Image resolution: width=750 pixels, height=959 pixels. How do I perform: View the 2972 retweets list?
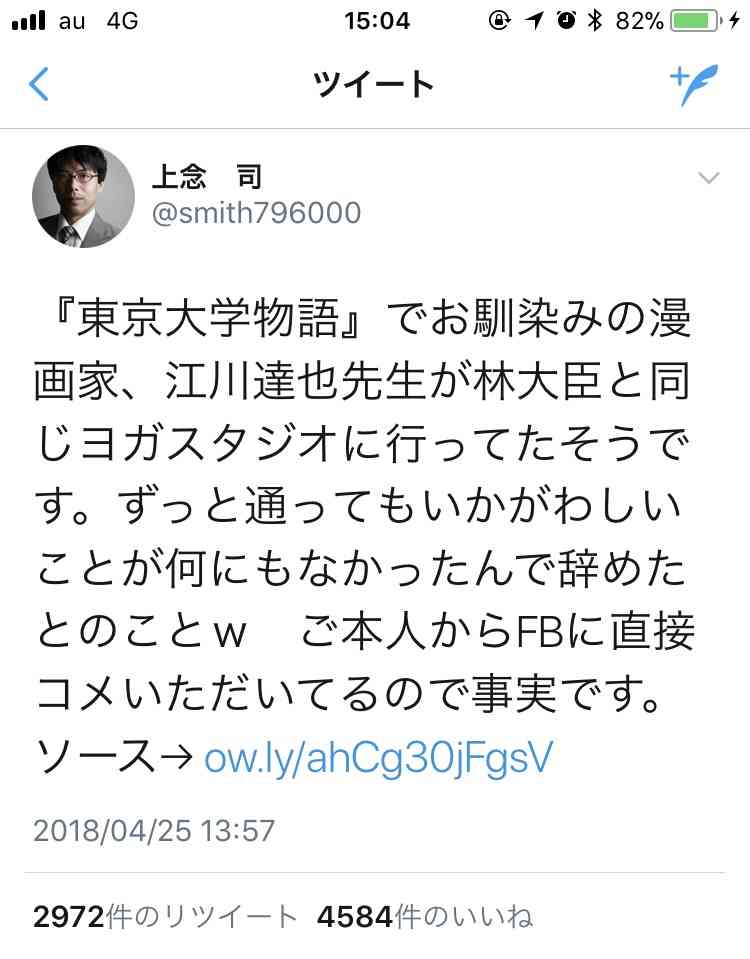pyautogui.click(x=165, y=916)
